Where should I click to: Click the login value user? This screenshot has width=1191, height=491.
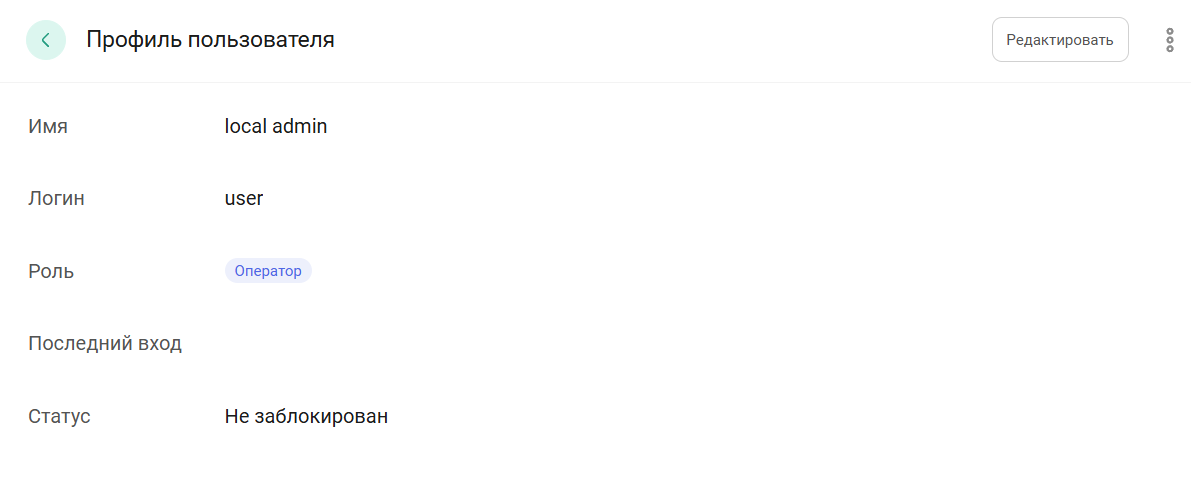coord(244,198)
